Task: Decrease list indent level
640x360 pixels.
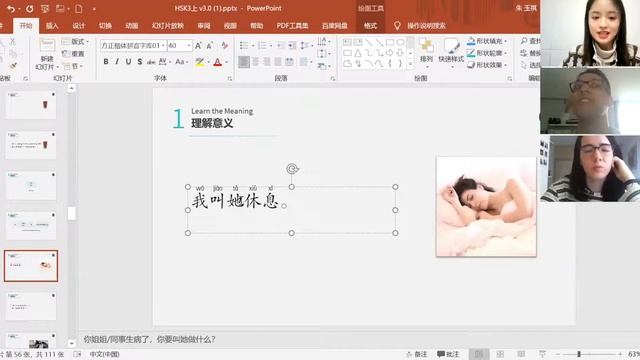Action: click(281, 45)
